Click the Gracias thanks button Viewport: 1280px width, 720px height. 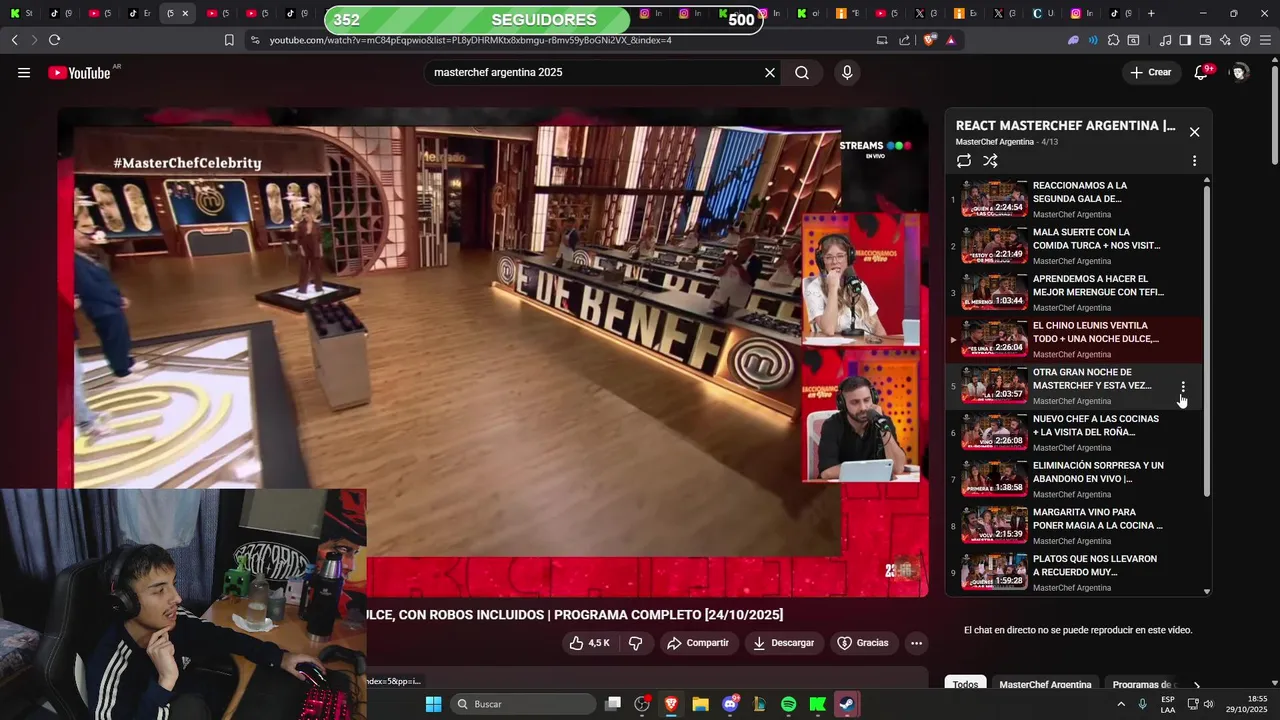[862, 643]
